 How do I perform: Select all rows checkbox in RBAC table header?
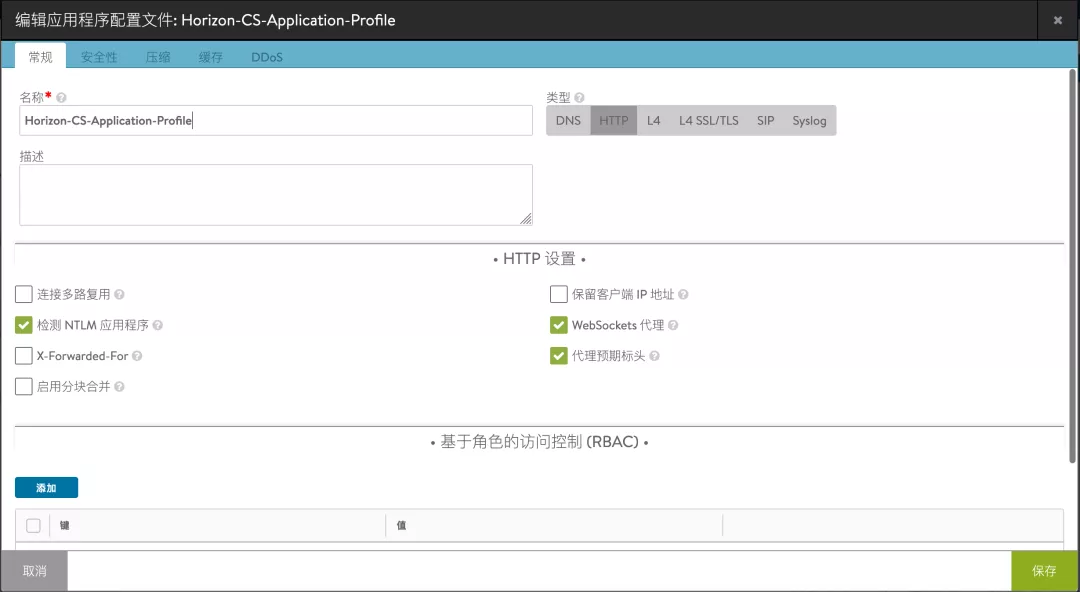coord(33,526)
